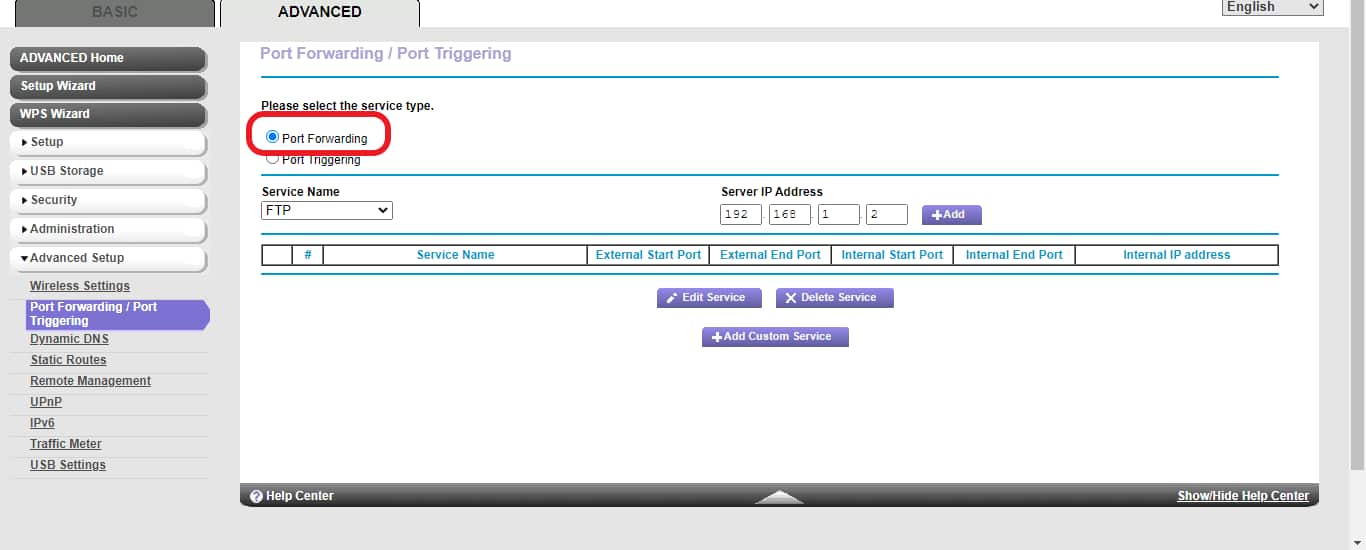Collapse the Advanced Setup section
Screen dimensions: 1366x550
tap(108, 258)
